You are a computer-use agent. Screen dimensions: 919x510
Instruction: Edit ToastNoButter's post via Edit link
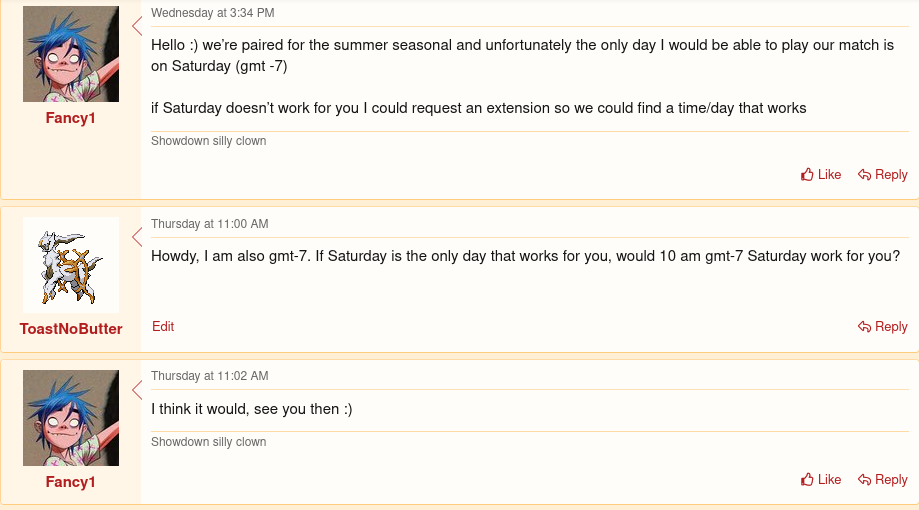tap(163, 327)
